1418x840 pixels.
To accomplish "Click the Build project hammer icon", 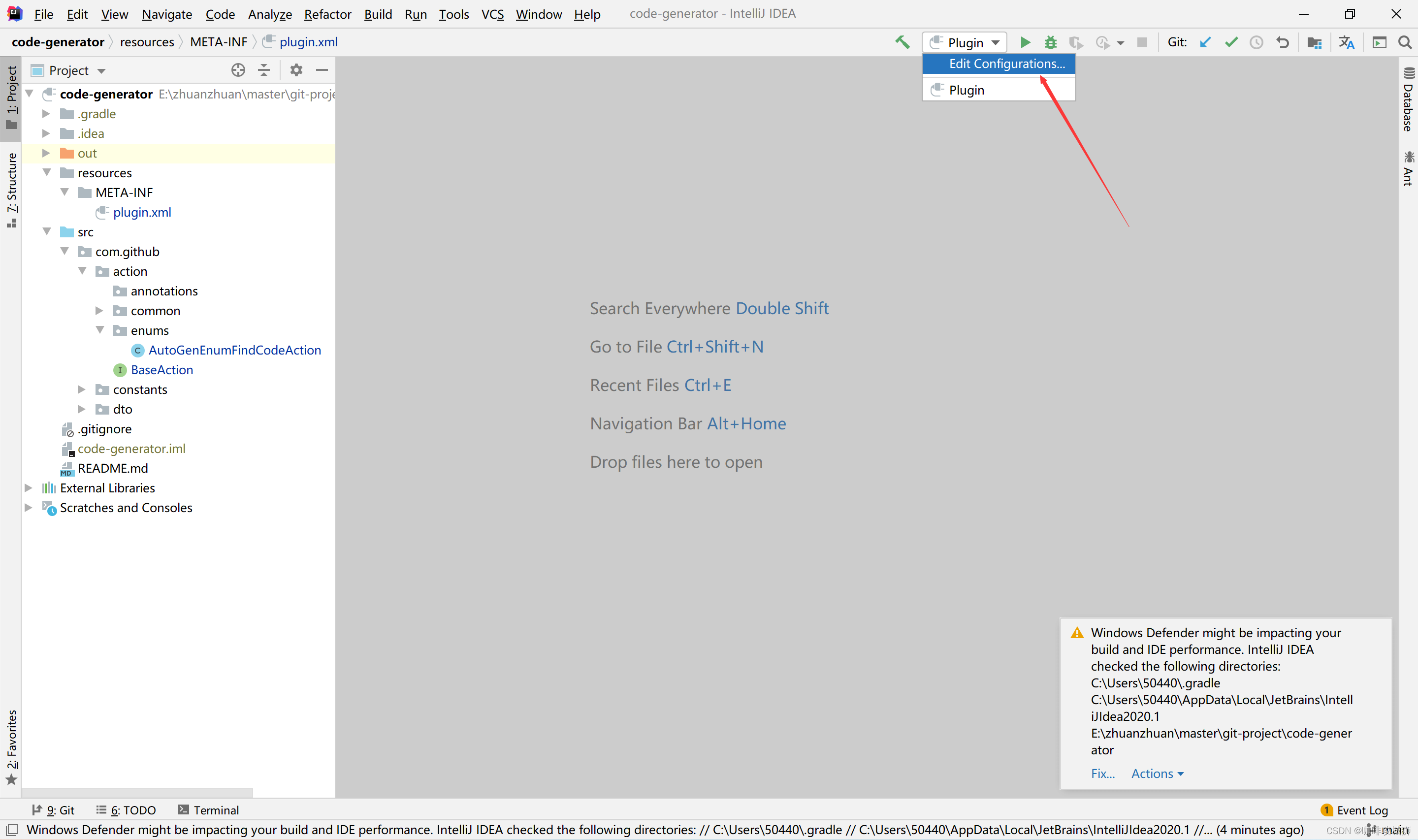I will click(902, 42).
